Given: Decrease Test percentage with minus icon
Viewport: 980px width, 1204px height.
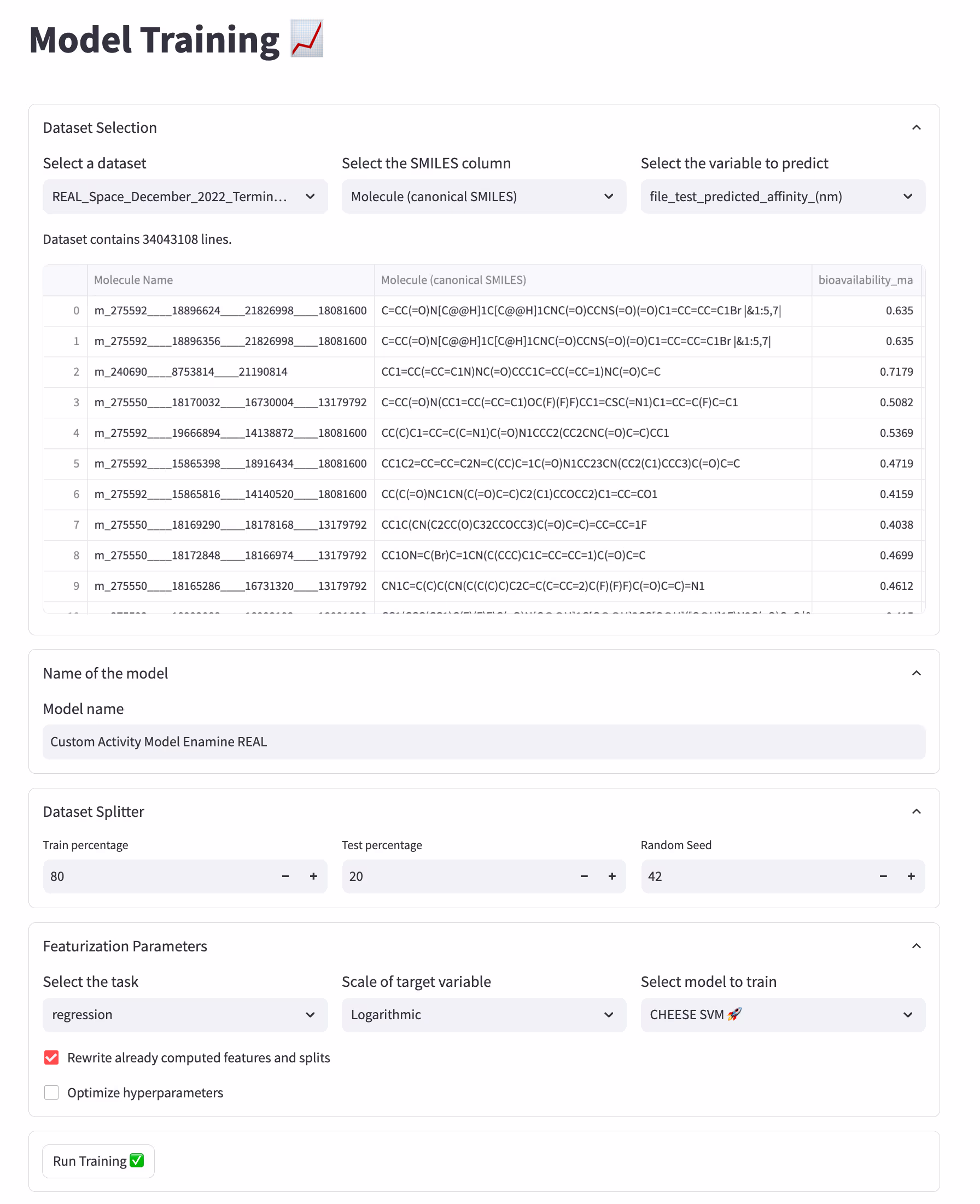Looking at the screenshot, I should tap(584, 876).
